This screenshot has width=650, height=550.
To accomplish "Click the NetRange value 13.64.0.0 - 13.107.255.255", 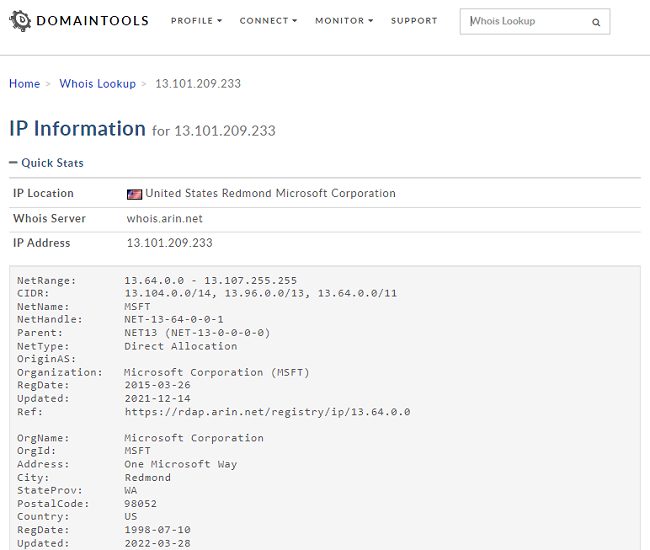I will 211,281.
